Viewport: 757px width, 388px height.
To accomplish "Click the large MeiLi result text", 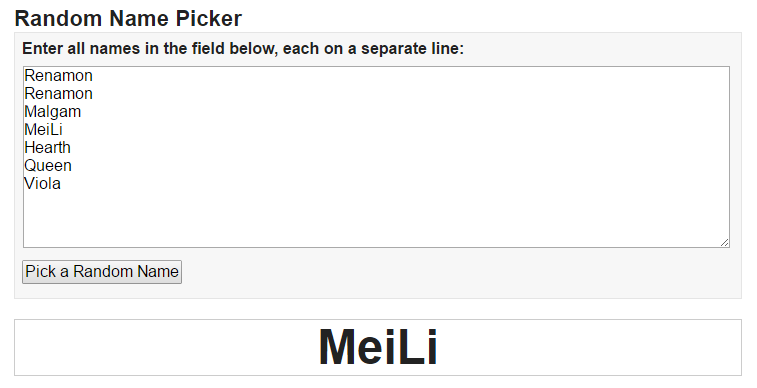I will 378,347.
